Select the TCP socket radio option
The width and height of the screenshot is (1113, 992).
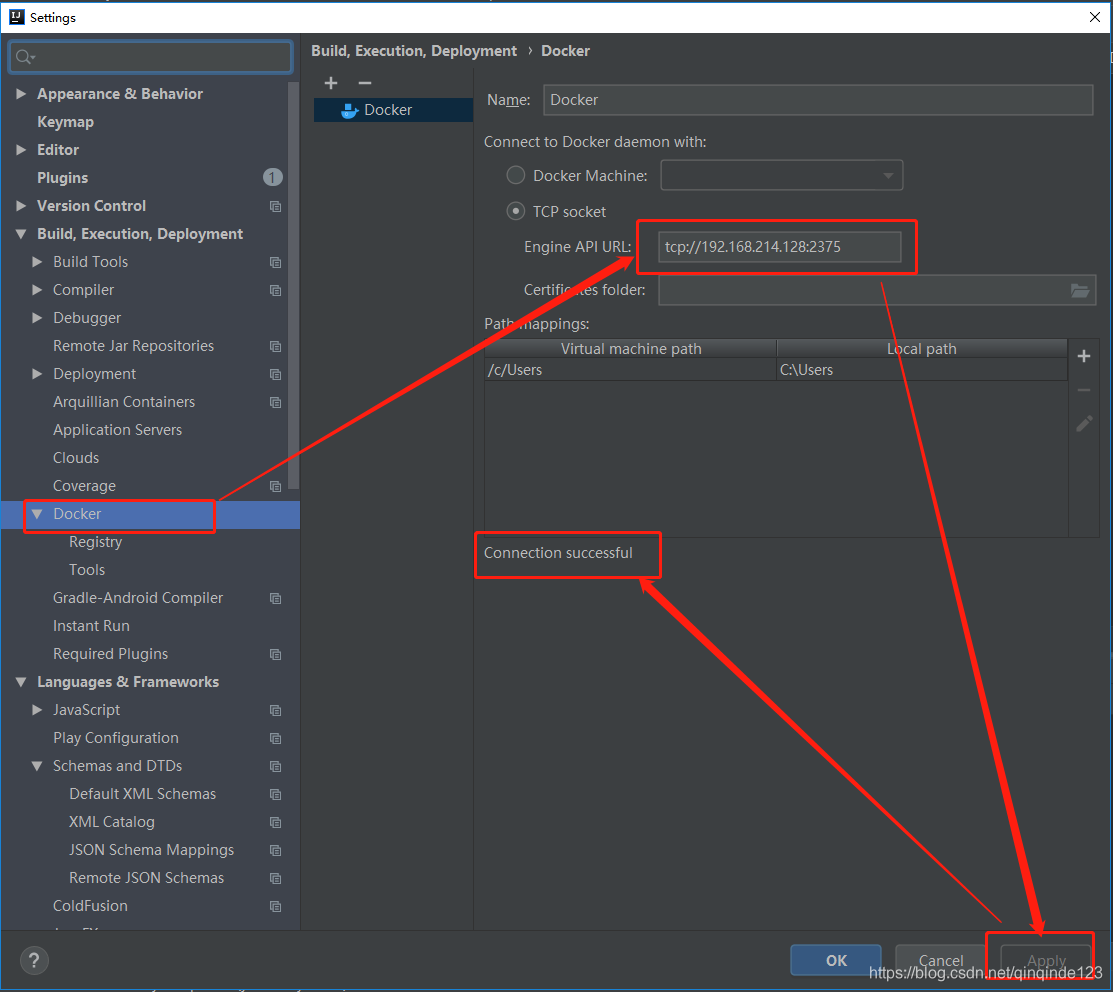coord(516,211)
